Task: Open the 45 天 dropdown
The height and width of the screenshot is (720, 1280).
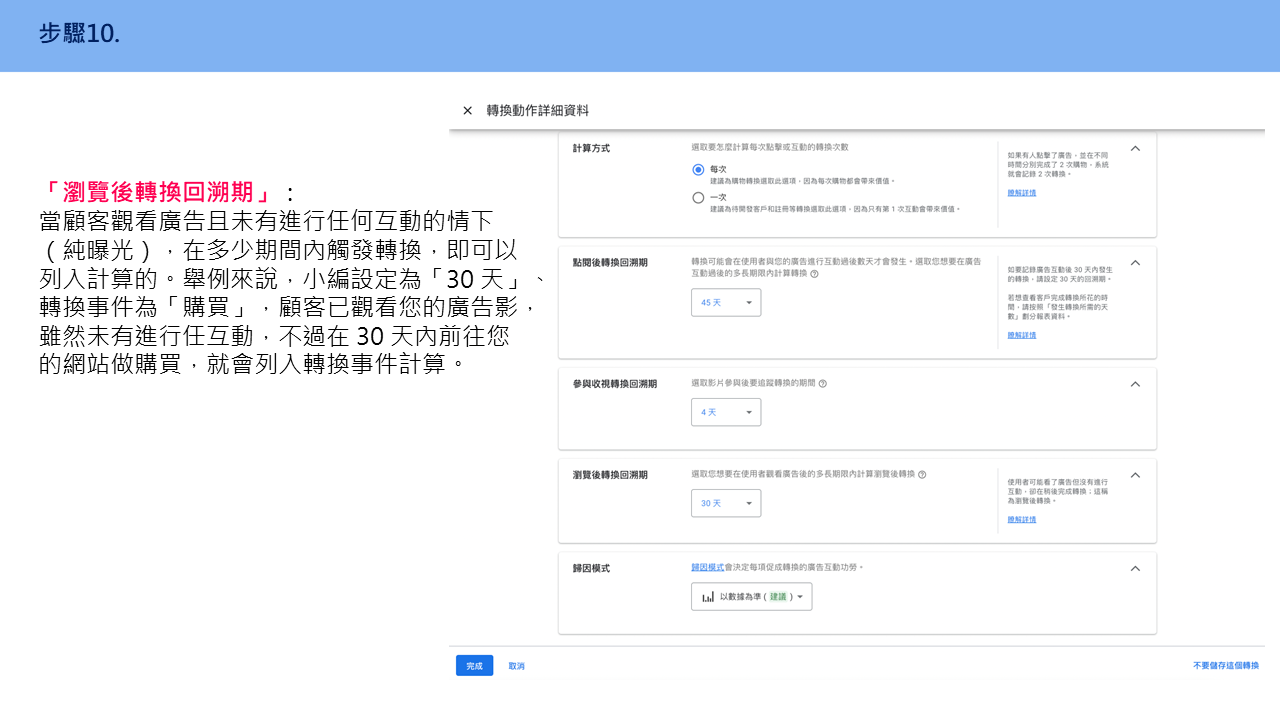Action: tap(726, 302)
